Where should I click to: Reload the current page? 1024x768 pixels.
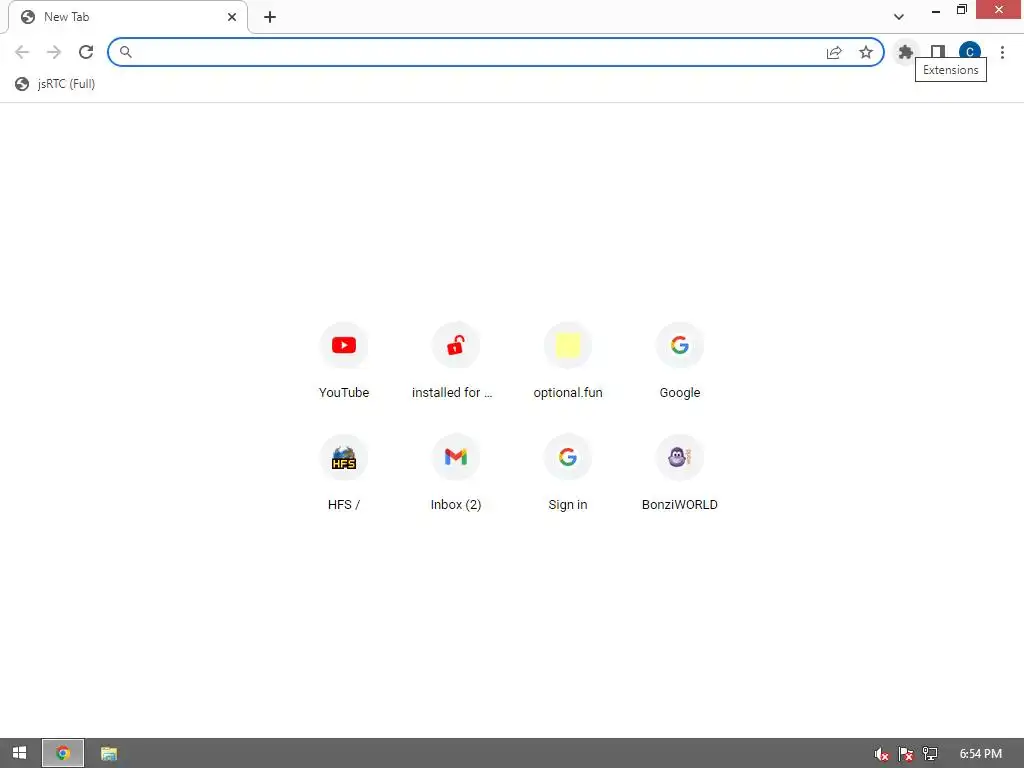pos(86,52)
